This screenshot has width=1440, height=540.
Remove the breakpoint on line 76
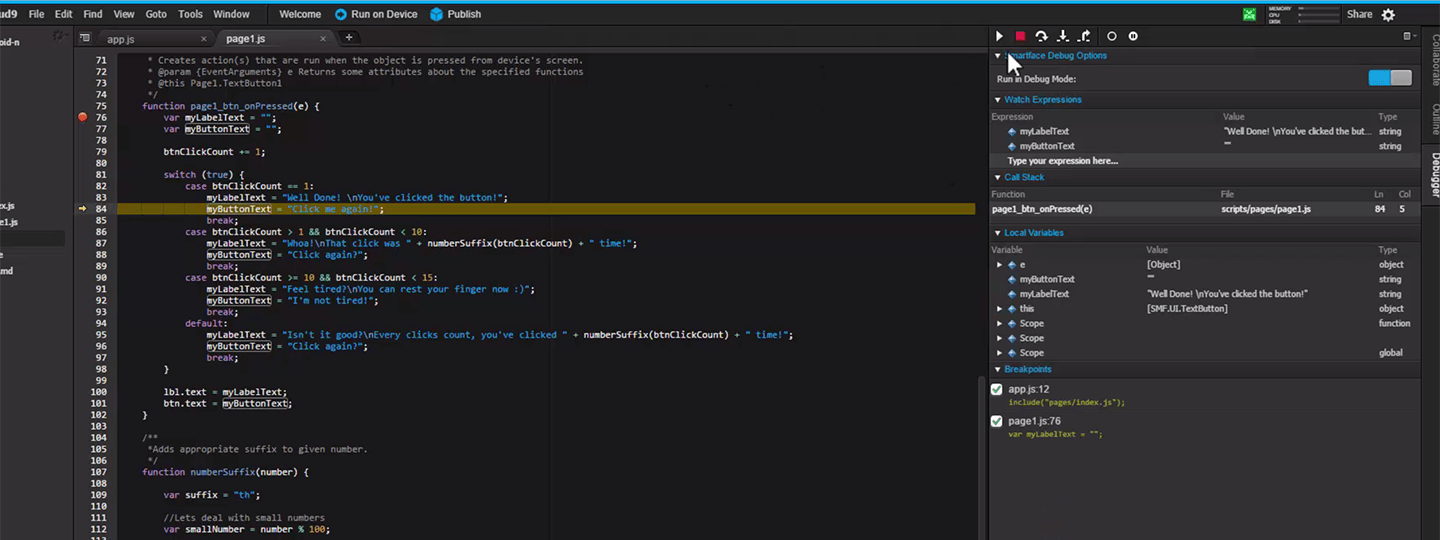pyautogui.click(x=83, y=117)
